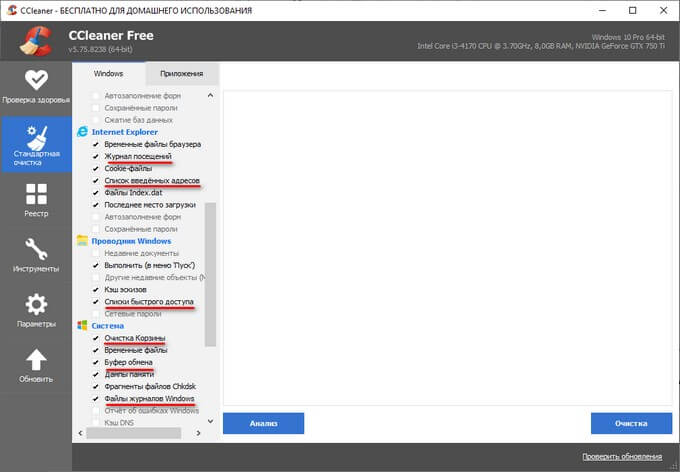Click the Internet Explorer group icon
This screenshot has height=472, width=680.
point(82,132)
